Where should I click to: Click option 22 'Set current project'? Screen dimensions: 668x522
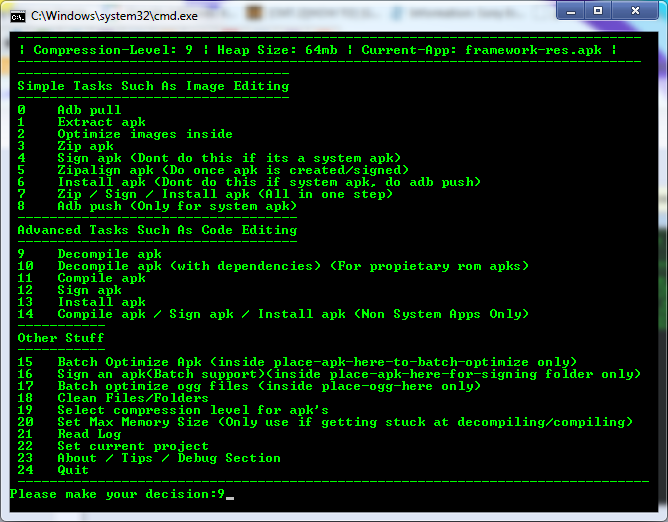pyautogui.click(x=113, y=446)
